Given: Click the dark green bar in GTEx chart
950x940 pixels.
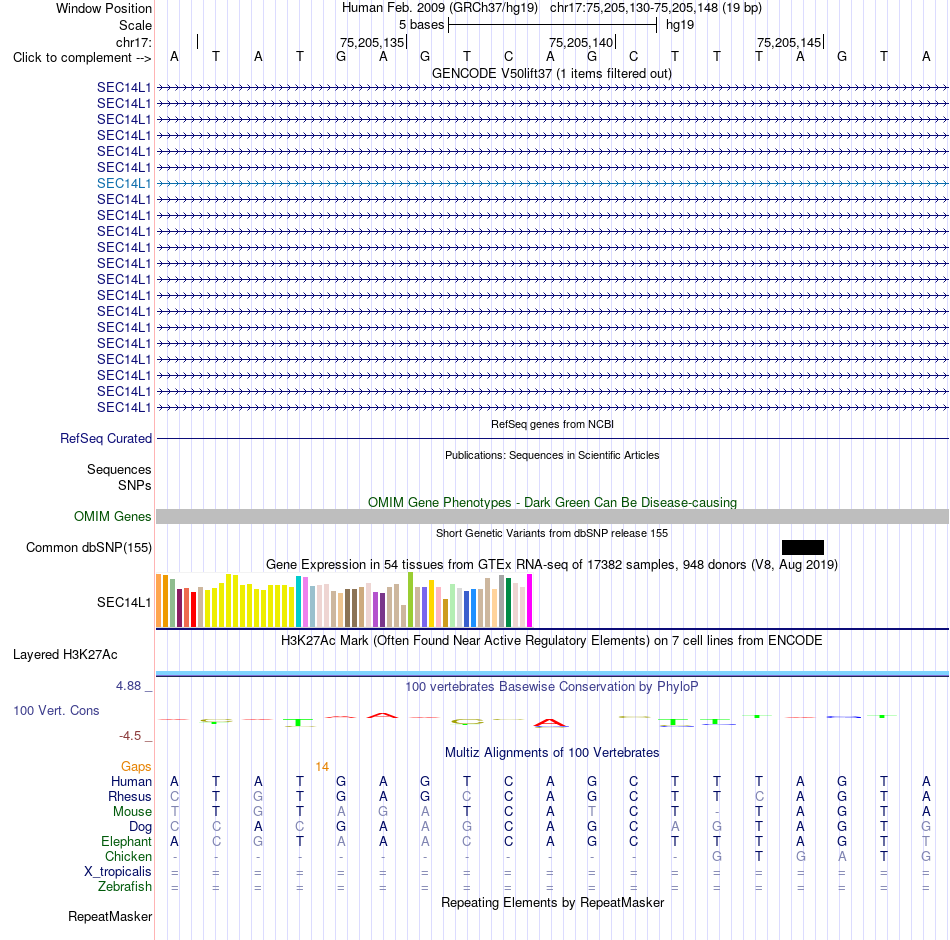Looking at the screenshot, I should click(x=508, y=602).
